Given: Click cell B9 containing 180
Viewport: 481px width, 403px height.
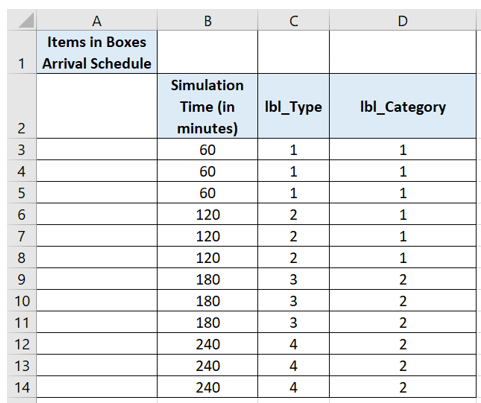Looking at the screenshot, I should click(207, 279).
